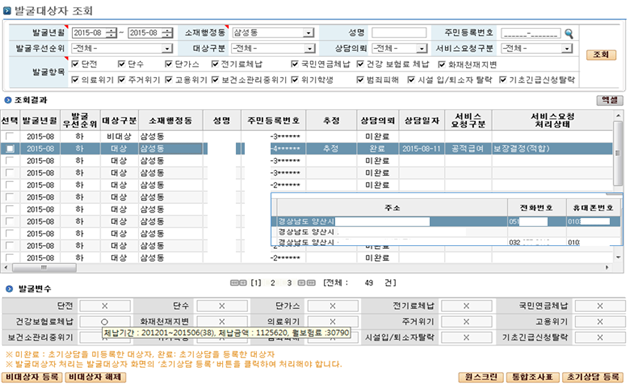Click vertical scrollbar up arrow of results
Viewport: 629px width, 392px height.
(x=618, y=116)
